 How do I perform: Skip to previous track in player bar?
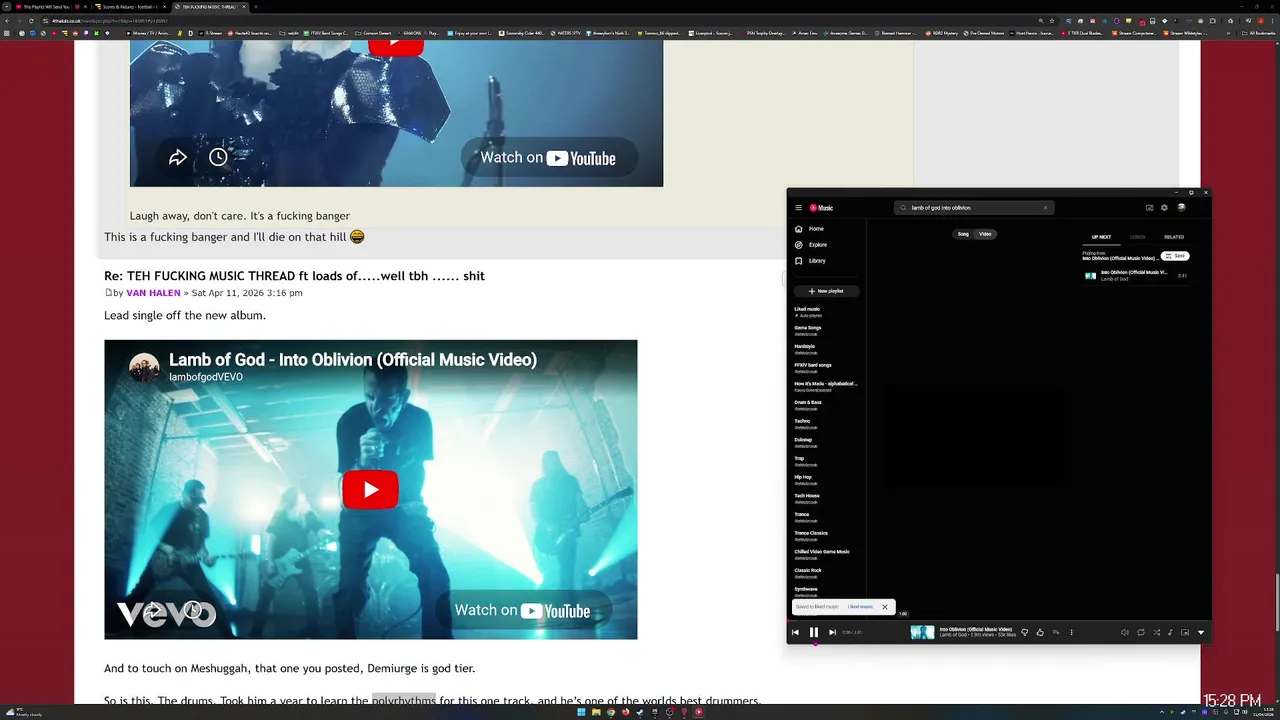(796, 632)
